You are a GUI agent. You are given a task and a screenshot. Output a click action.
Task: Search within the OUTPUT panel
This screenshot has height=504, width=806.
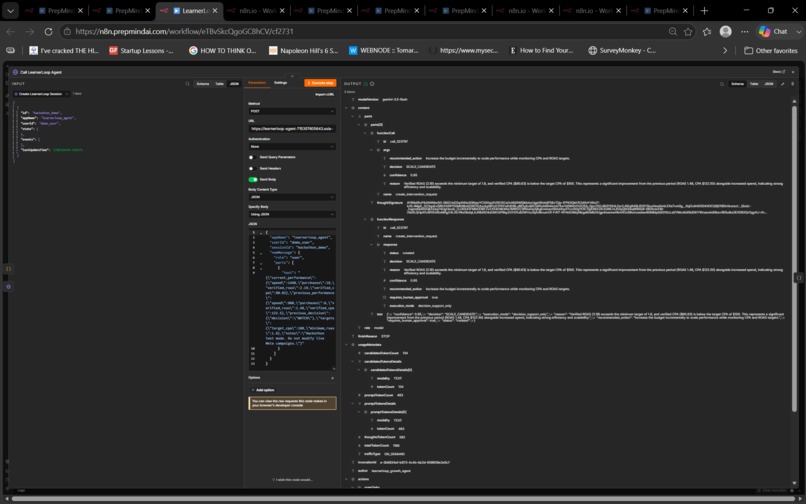click(722, 83)
